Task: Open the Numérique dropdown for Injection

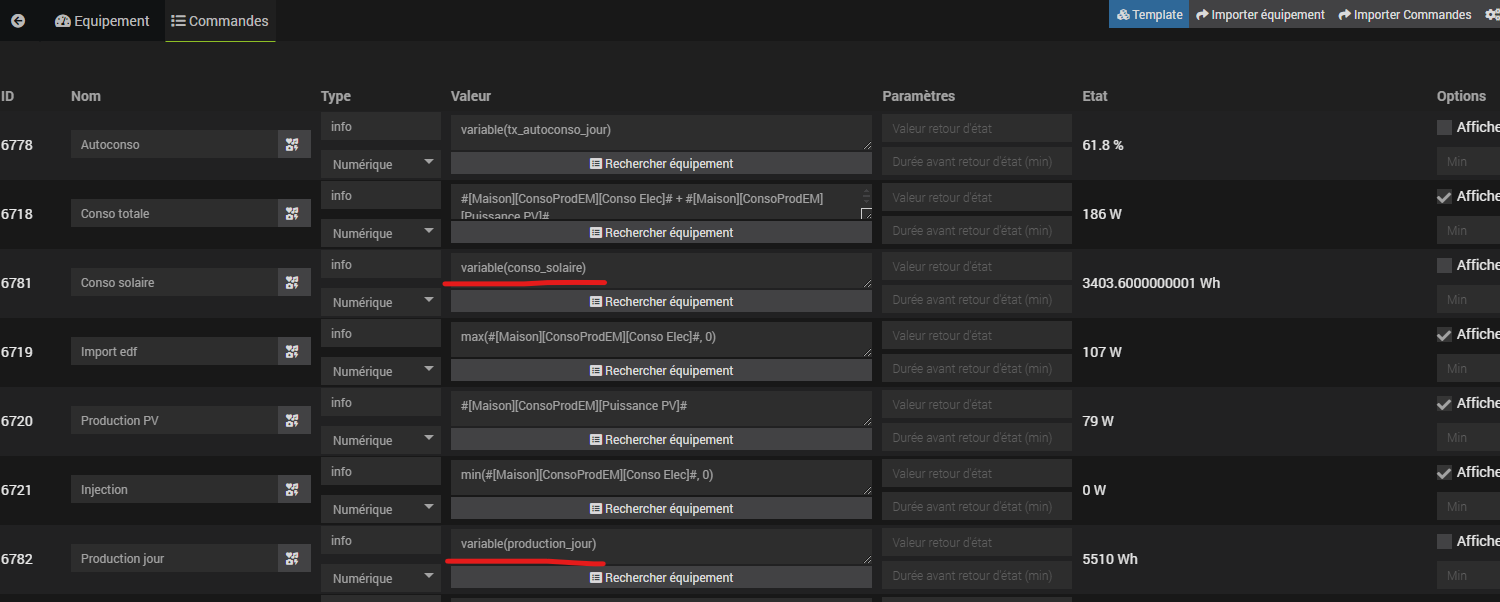Action: point(381,509)
